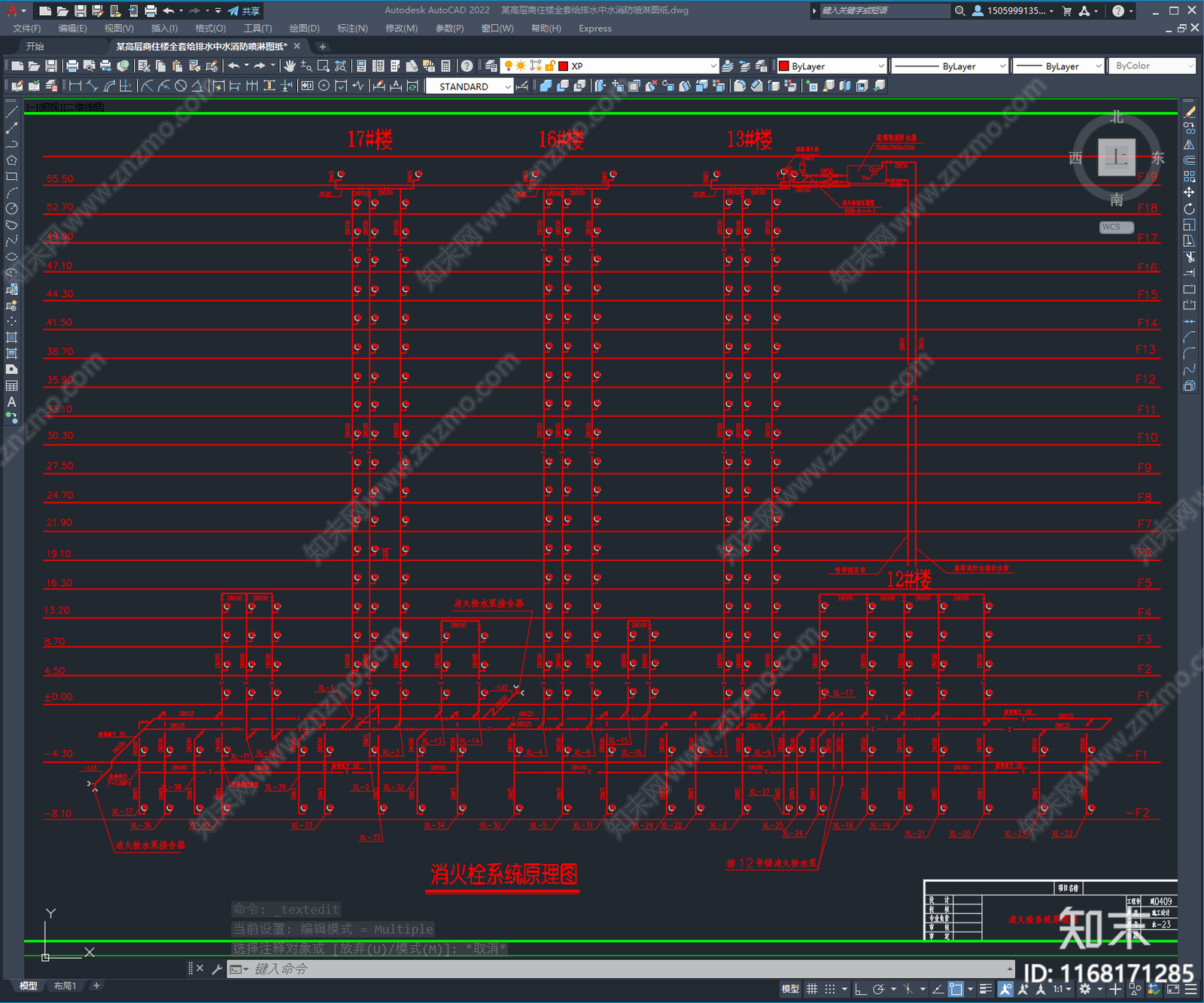
Task: Add a new drawing tab with plus
Action: point(323,47)
